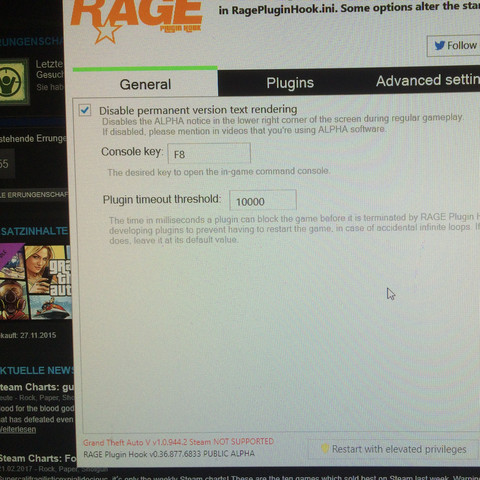Screen dimensions: 480x480
Task: Open the GTA V cover art thumbnail
Action: 35,282
